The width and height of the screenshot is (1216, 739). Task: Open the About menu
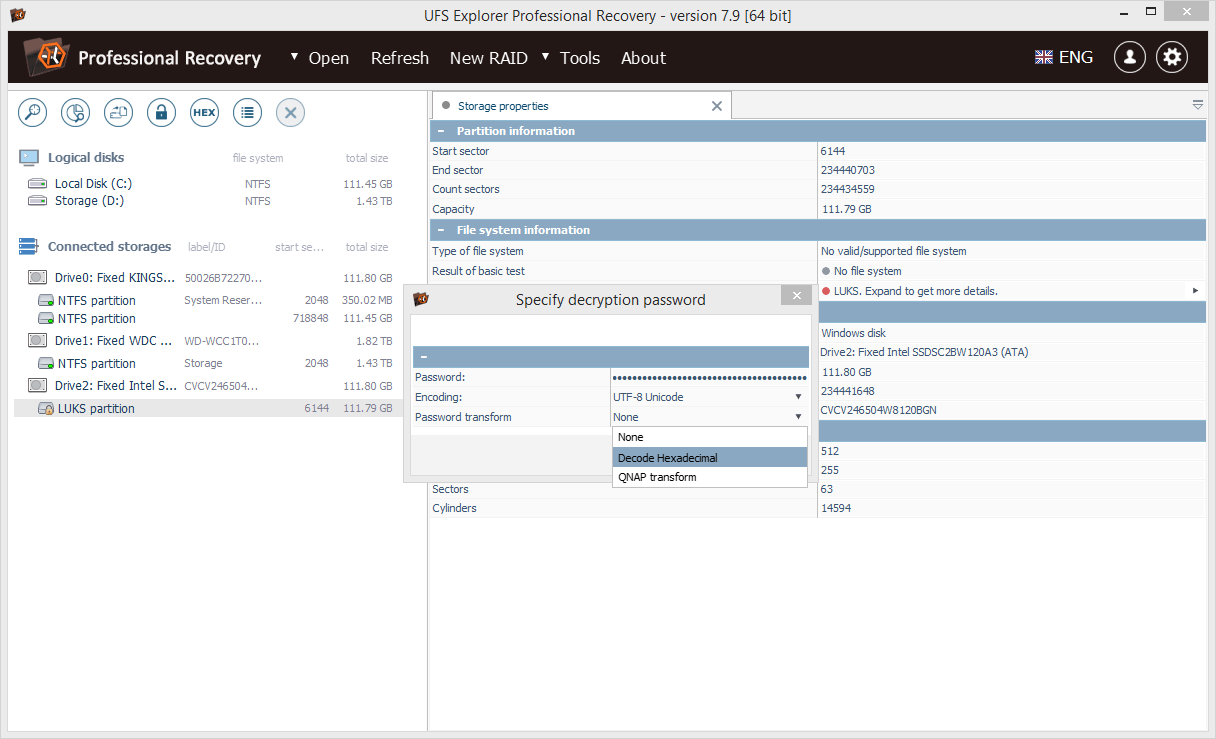643,58
